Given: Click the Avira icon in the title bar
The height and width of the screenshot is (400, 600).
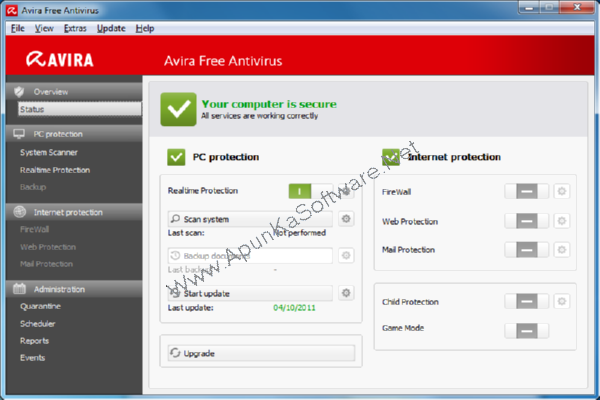Looking at the screenshot, I should pyautogui.click(x=11, y=10).
